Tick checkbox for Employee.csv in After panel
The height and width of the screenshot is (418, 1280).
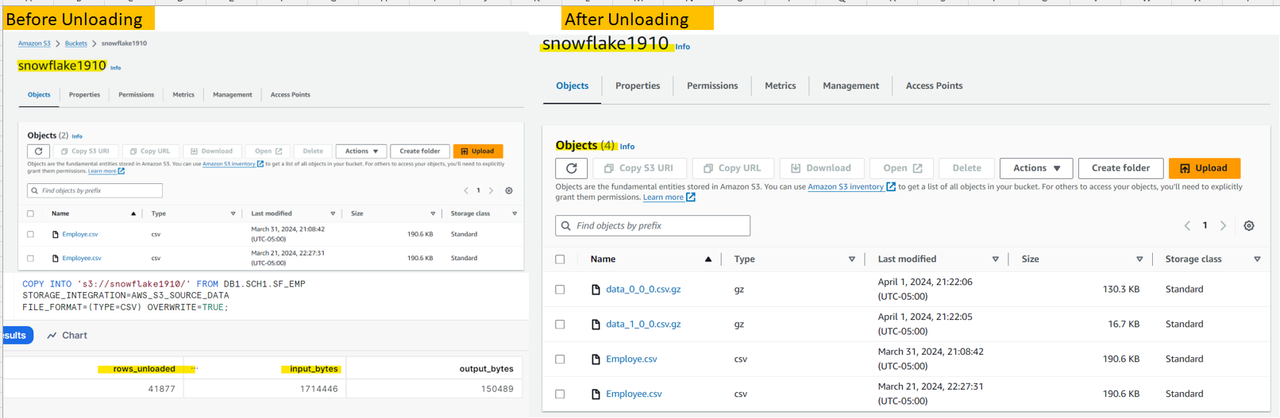pyautogui.click(x=560, y=394)
